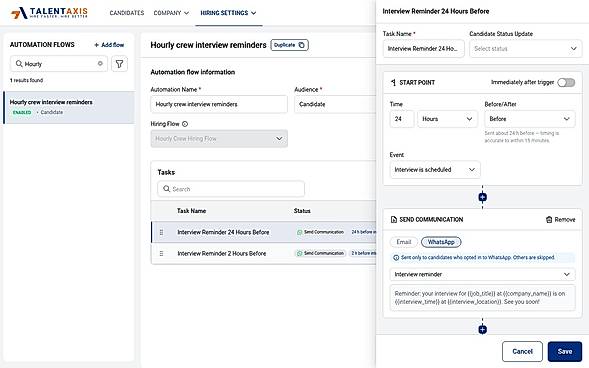Screen dimensions: 589x368
Task: Cancel the task edits
Action: (522, 351)
